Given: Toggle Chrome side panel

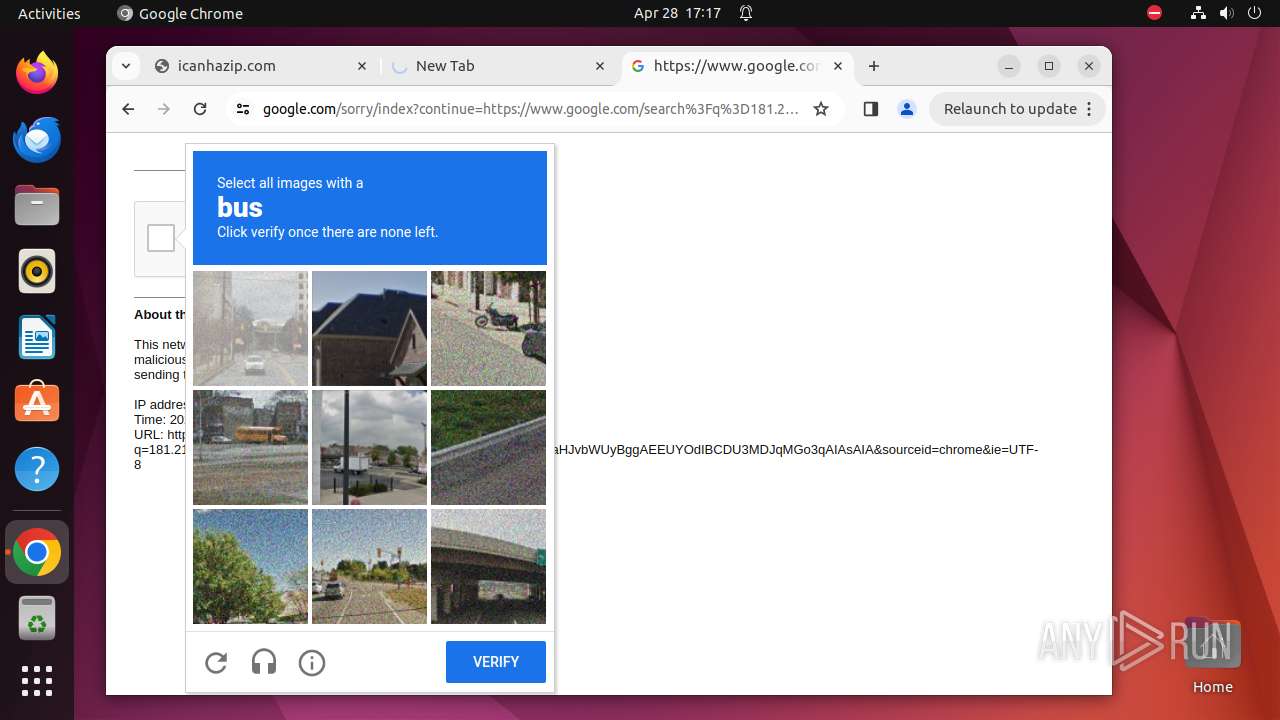Looking at the screenshot, I should [870, 109].
